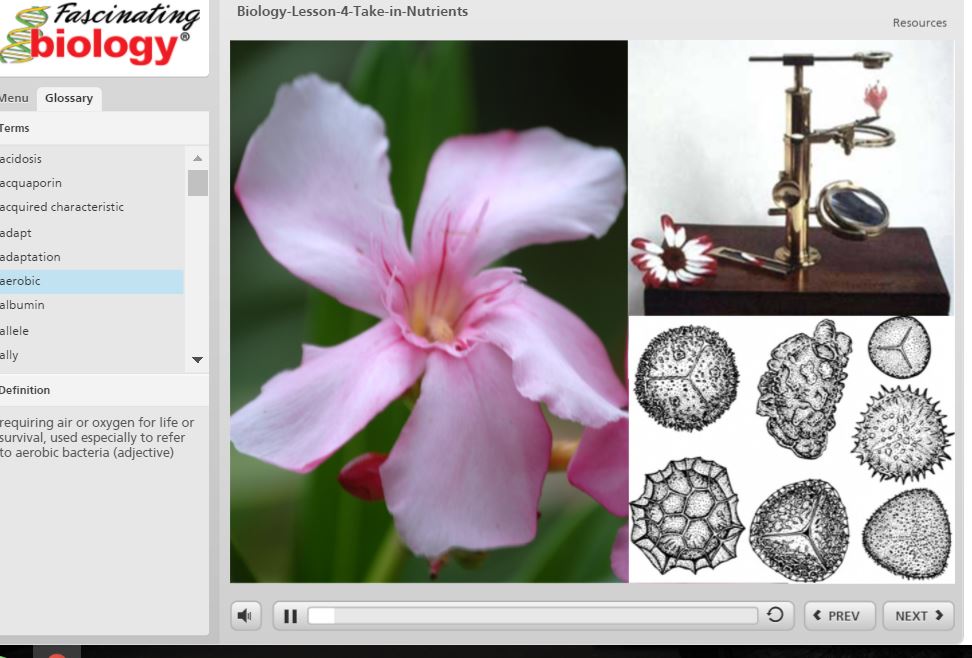972x658 pixels.
Task: Choose glossary term allele
Action: 92,331
